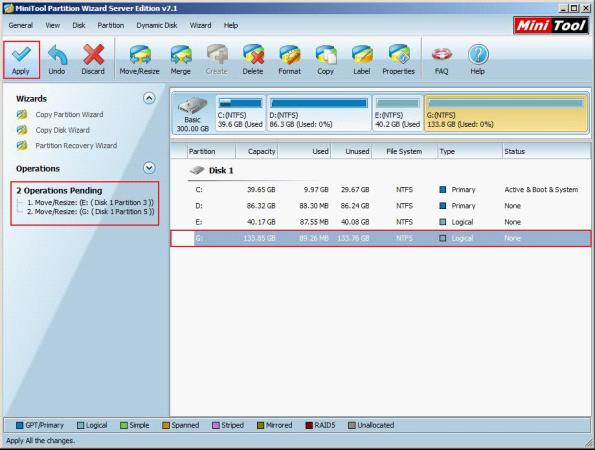Image resolution: width=595 pixels, height=450 pixels.
Task: Click the GPT/Primary legend color swatch
Action: coord(19,425)
